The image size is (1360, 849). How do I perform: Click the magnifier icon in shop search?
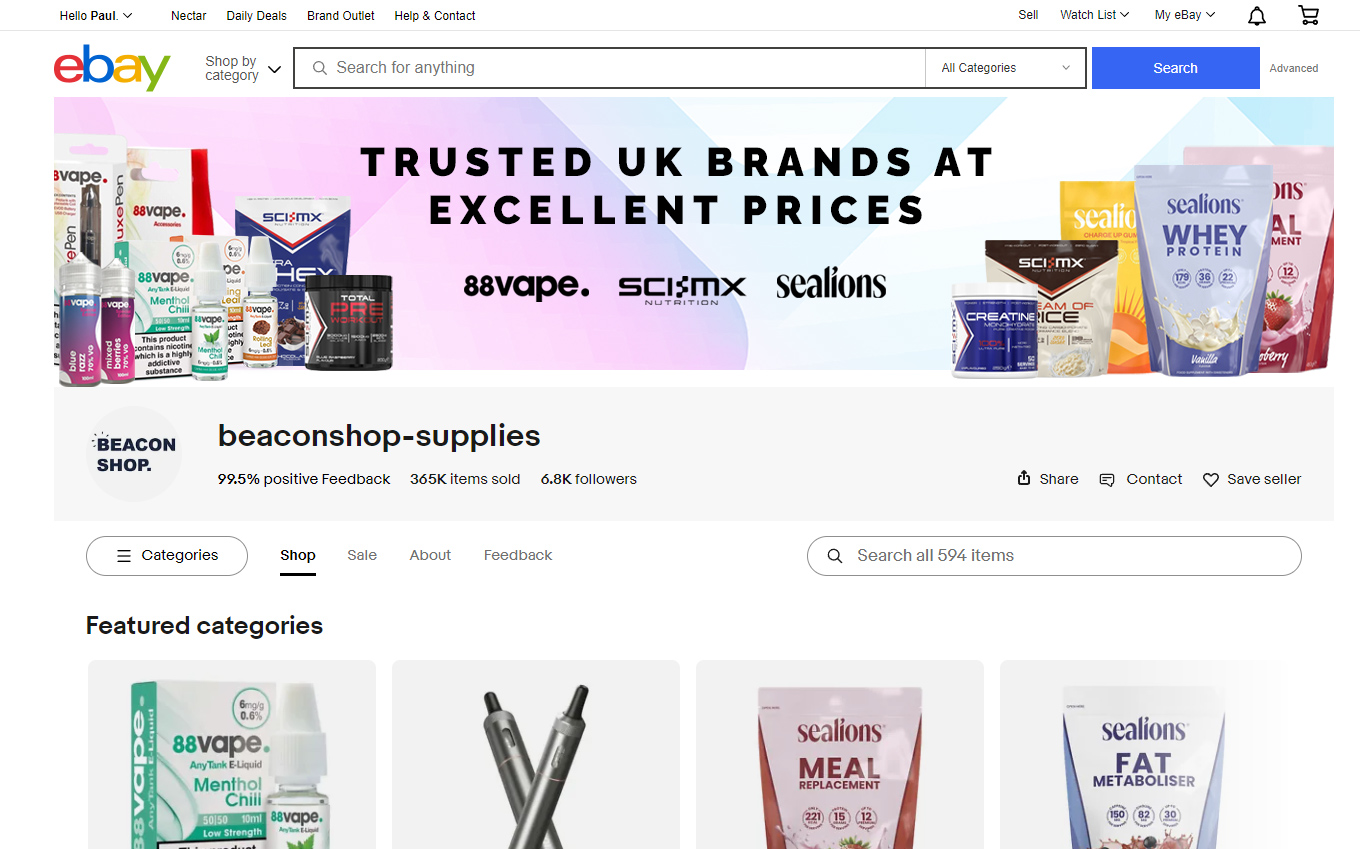(835, 556)
